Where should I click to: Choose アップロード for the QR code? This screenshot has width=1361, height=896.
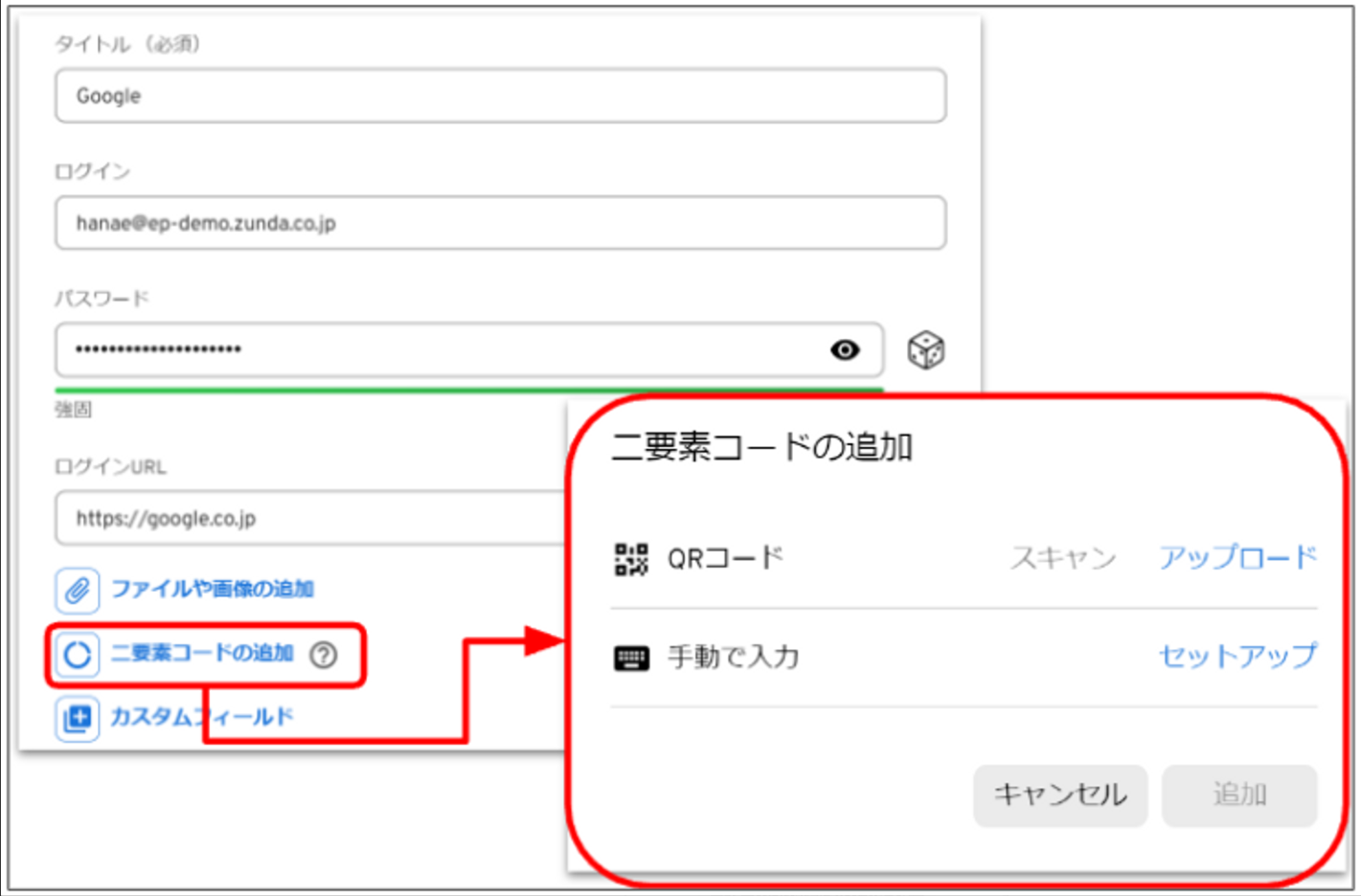coord(1238,558)
